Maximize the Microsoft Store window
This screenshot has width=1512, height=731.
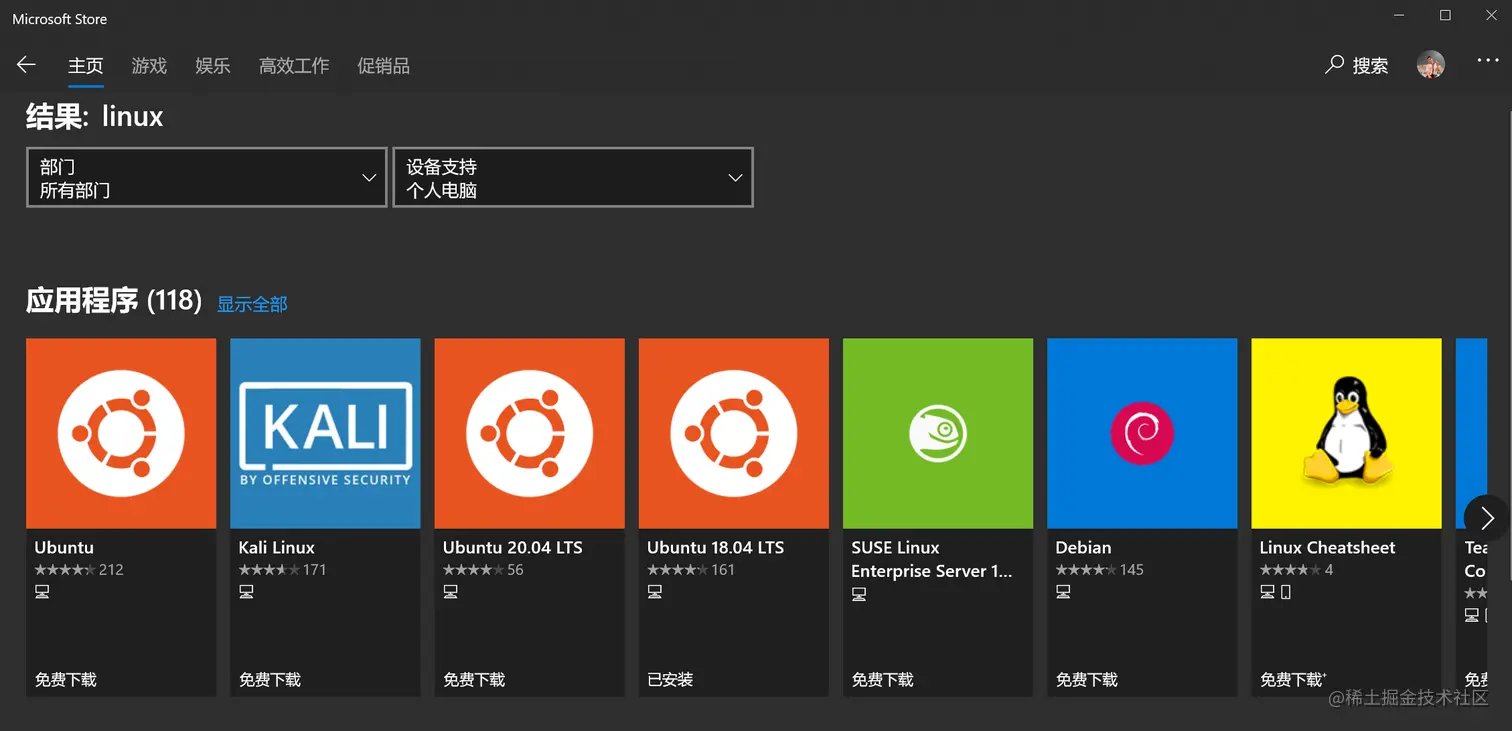tap(1445, 15)
